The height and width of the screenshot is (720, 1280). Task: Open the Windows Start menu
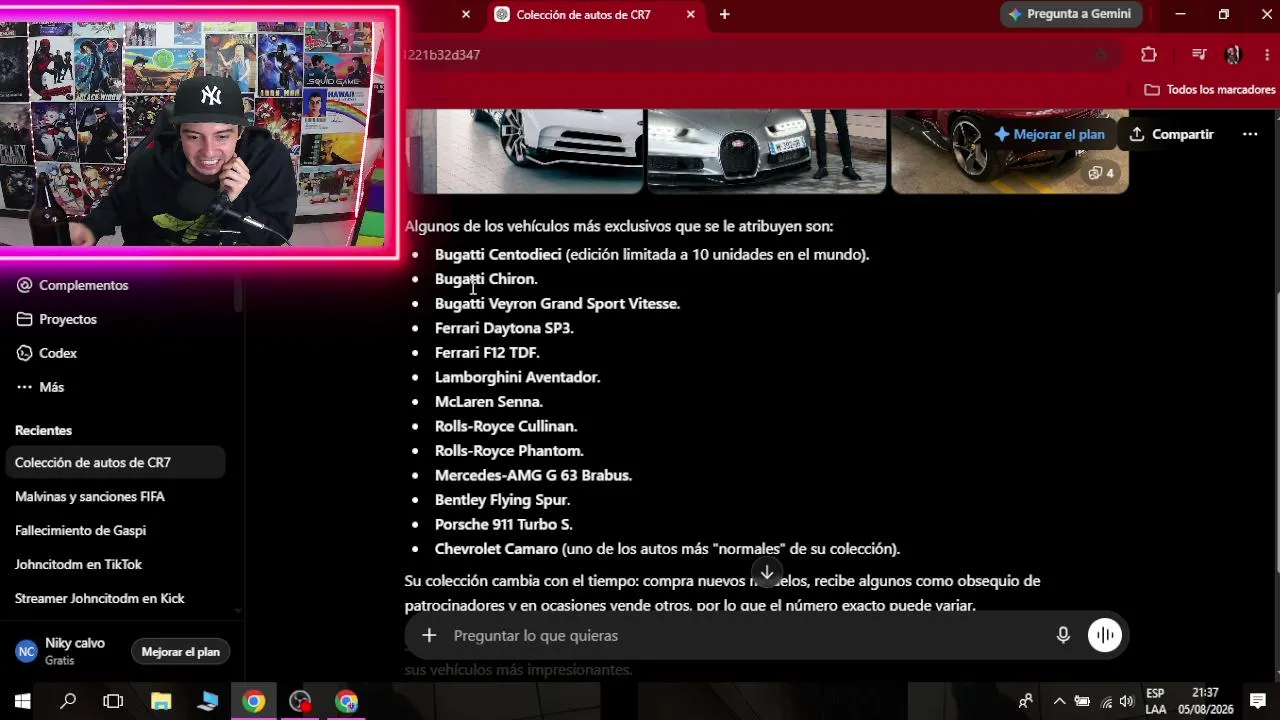(x=22, y=701)
